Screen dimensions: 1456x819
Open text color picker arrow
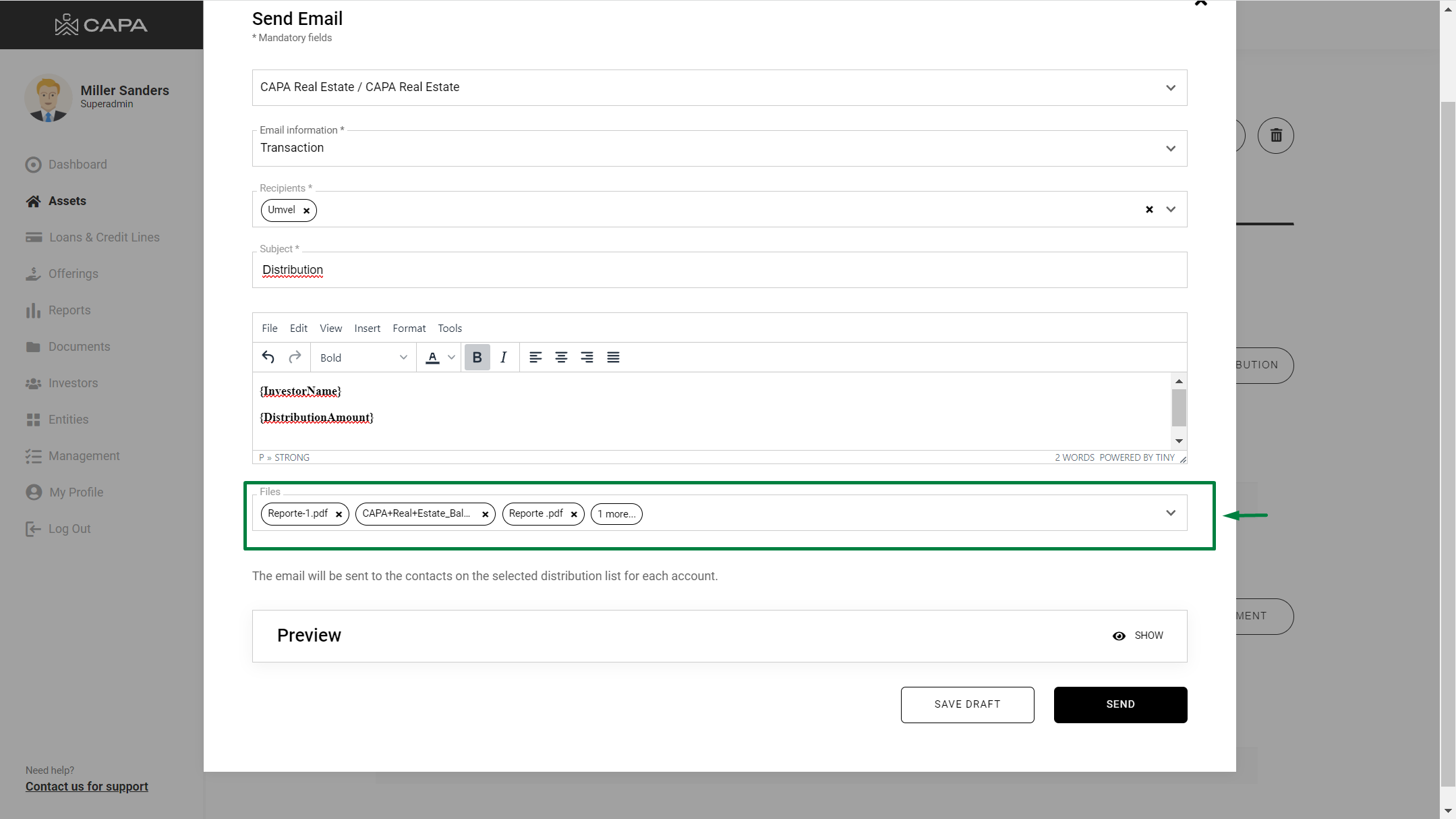451,358
